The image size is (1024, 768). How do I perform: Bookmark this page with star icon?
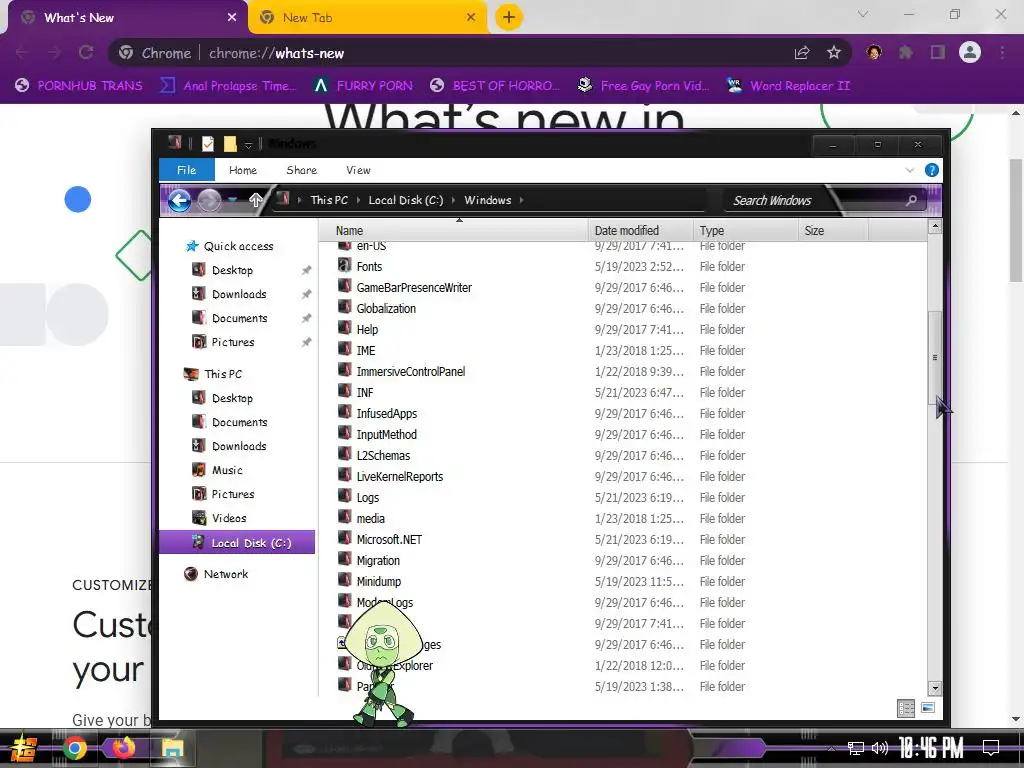[x=834, y=53]
